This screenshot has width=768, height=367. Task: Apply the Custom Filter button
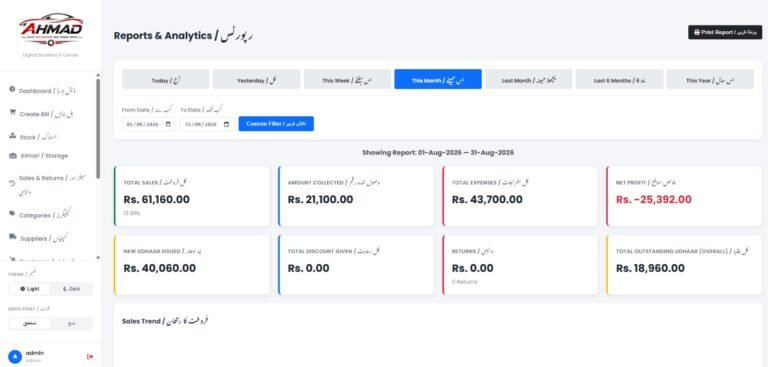pos(276,124)
